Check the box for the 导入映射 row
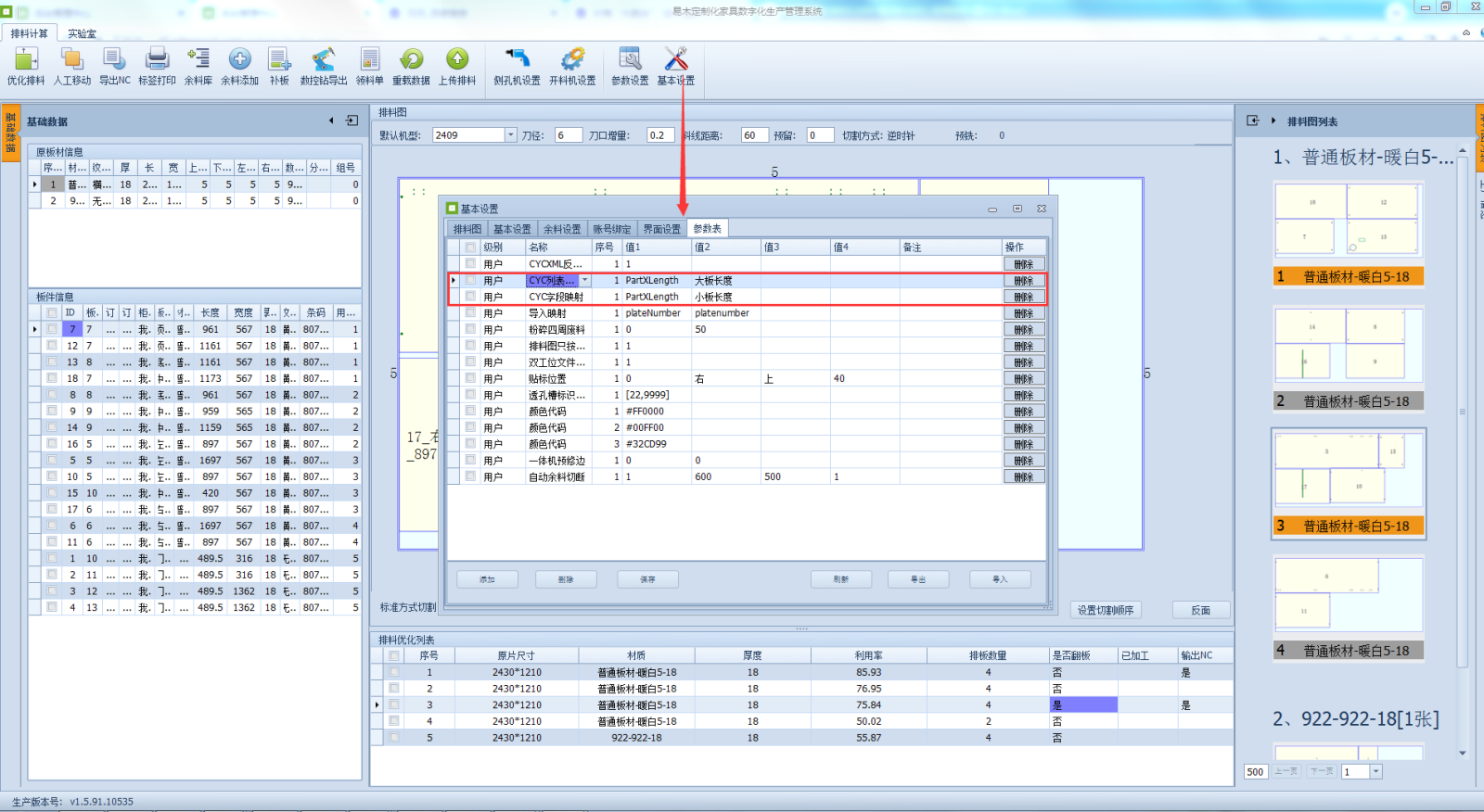Image resolution: width=1484 pixels, height=812 pixels. click(x=470, y=313)
